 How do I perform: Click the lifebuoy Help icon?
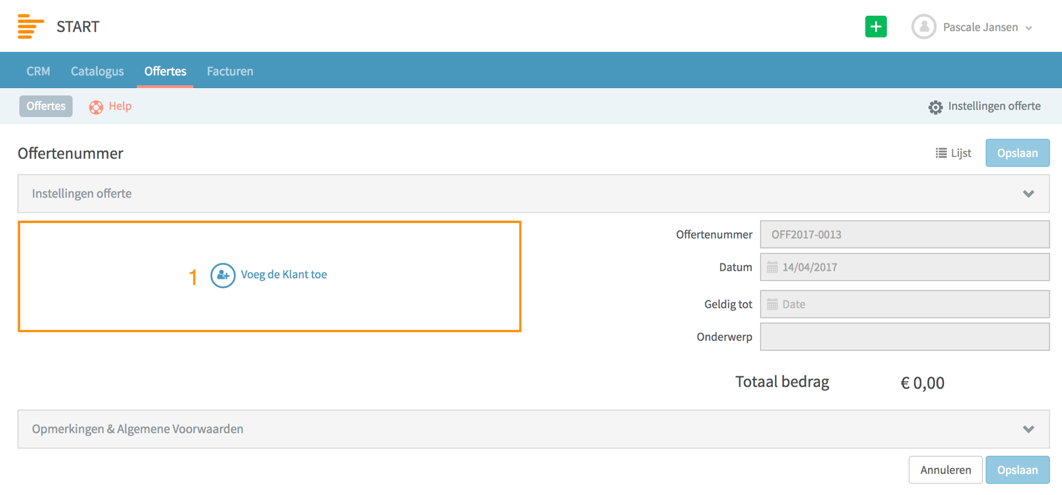96,107
